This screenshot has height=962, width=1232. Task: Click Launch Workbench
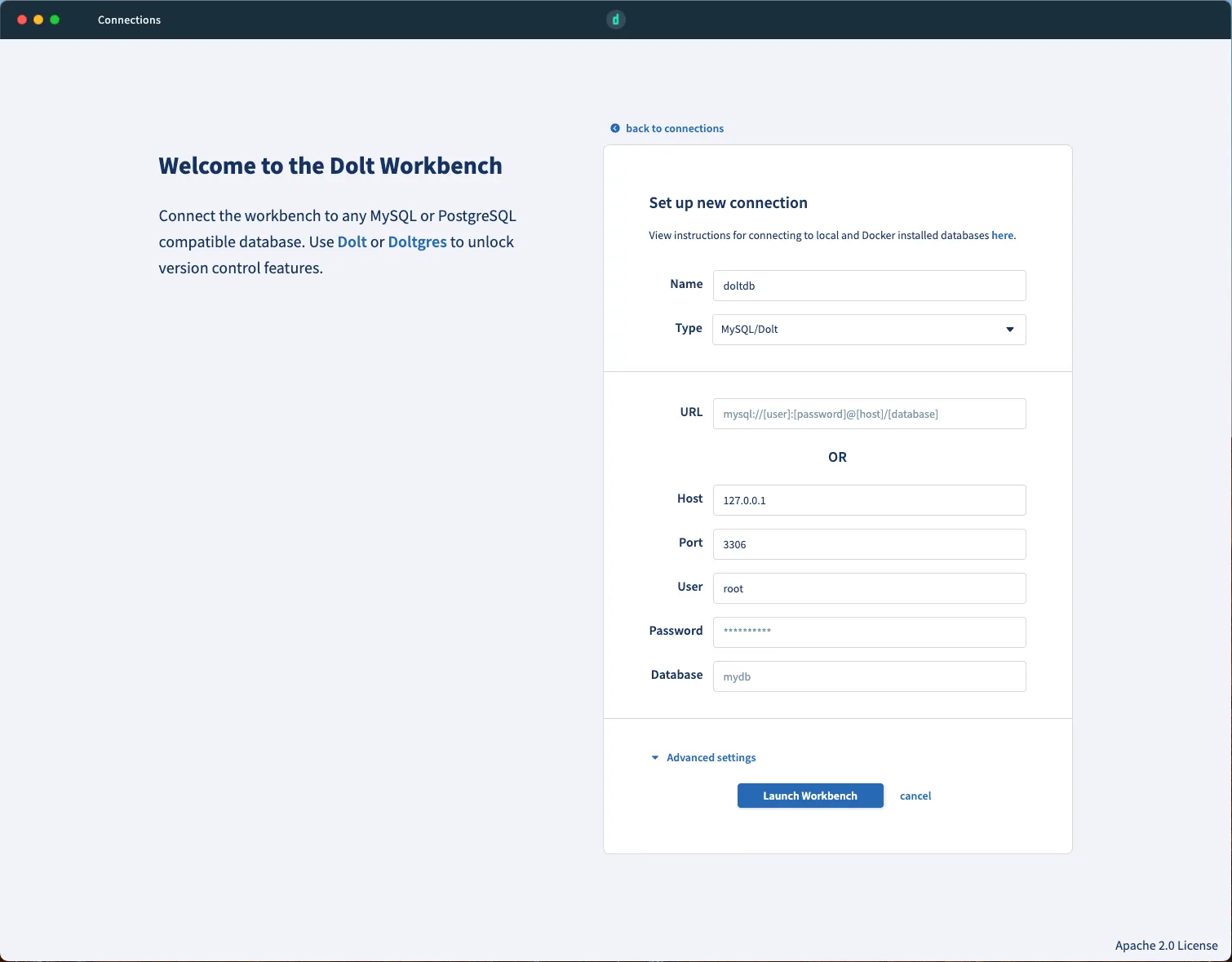click(809, 796)
